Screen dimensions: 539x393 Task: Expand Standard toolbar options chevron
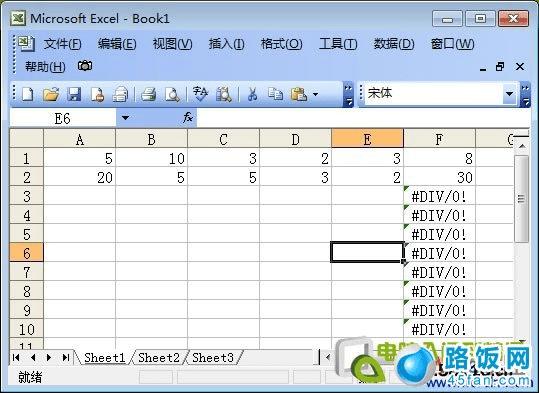[348, 94]
